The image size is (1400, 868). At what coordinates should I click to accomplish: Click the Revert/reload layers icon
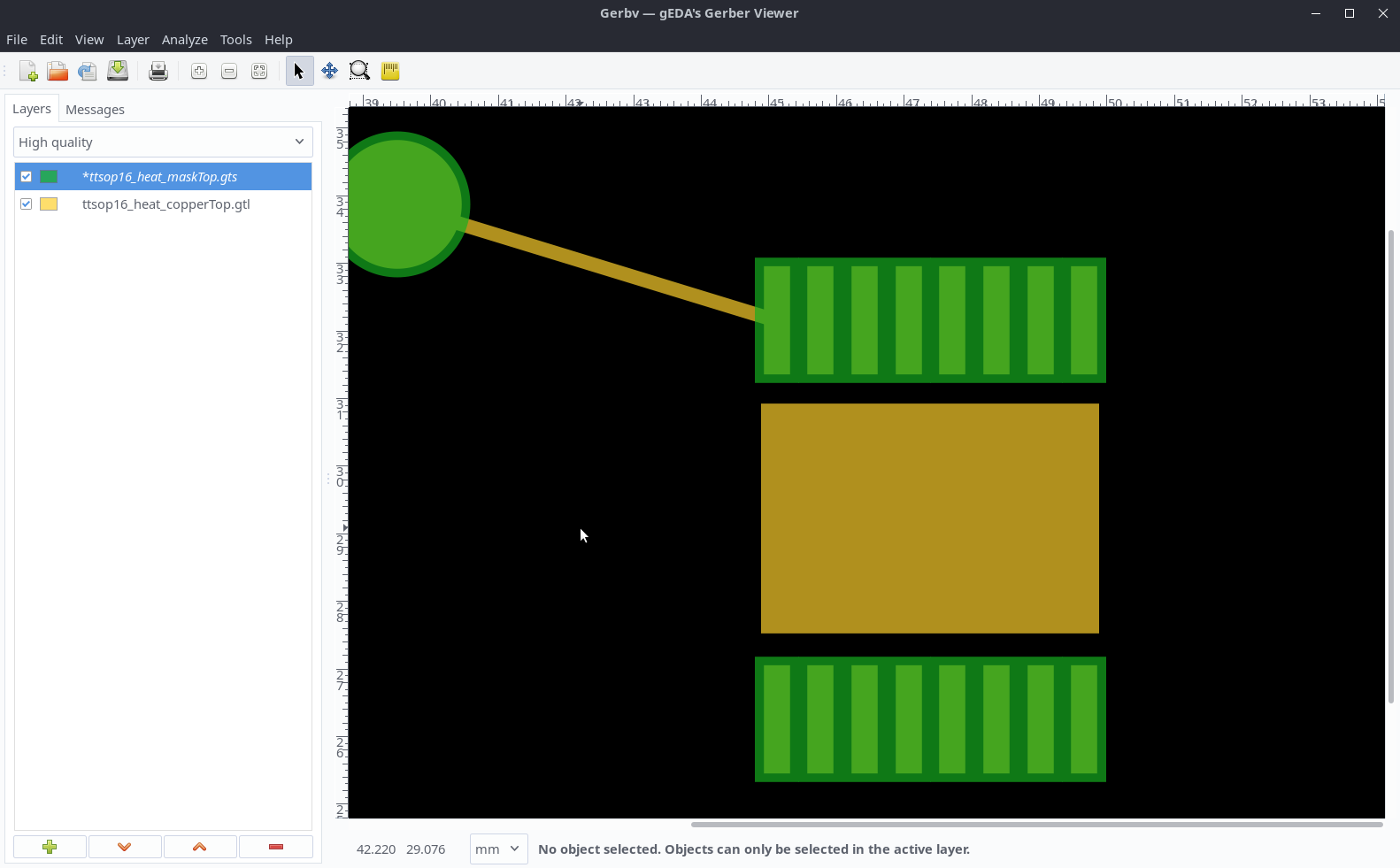[x=87, y=72]
